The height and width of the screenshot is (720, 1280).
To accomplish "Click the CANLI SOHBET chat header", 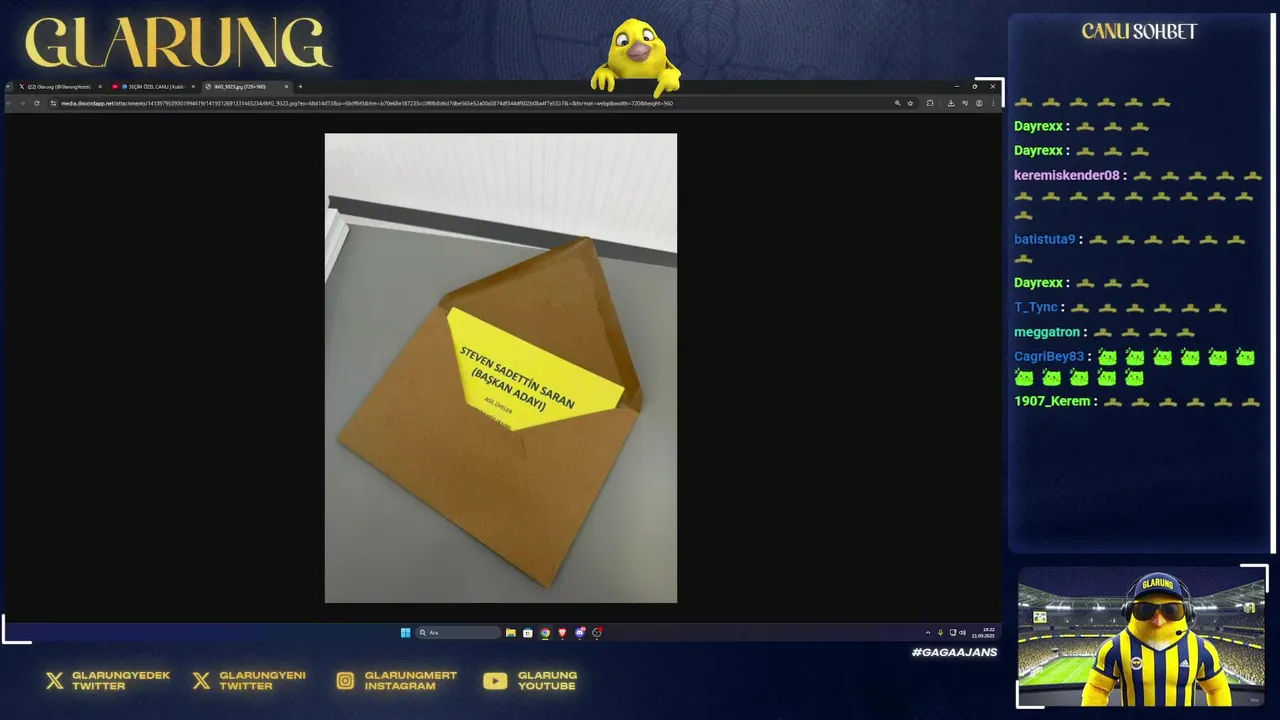I will click(x=1139, y=32).
